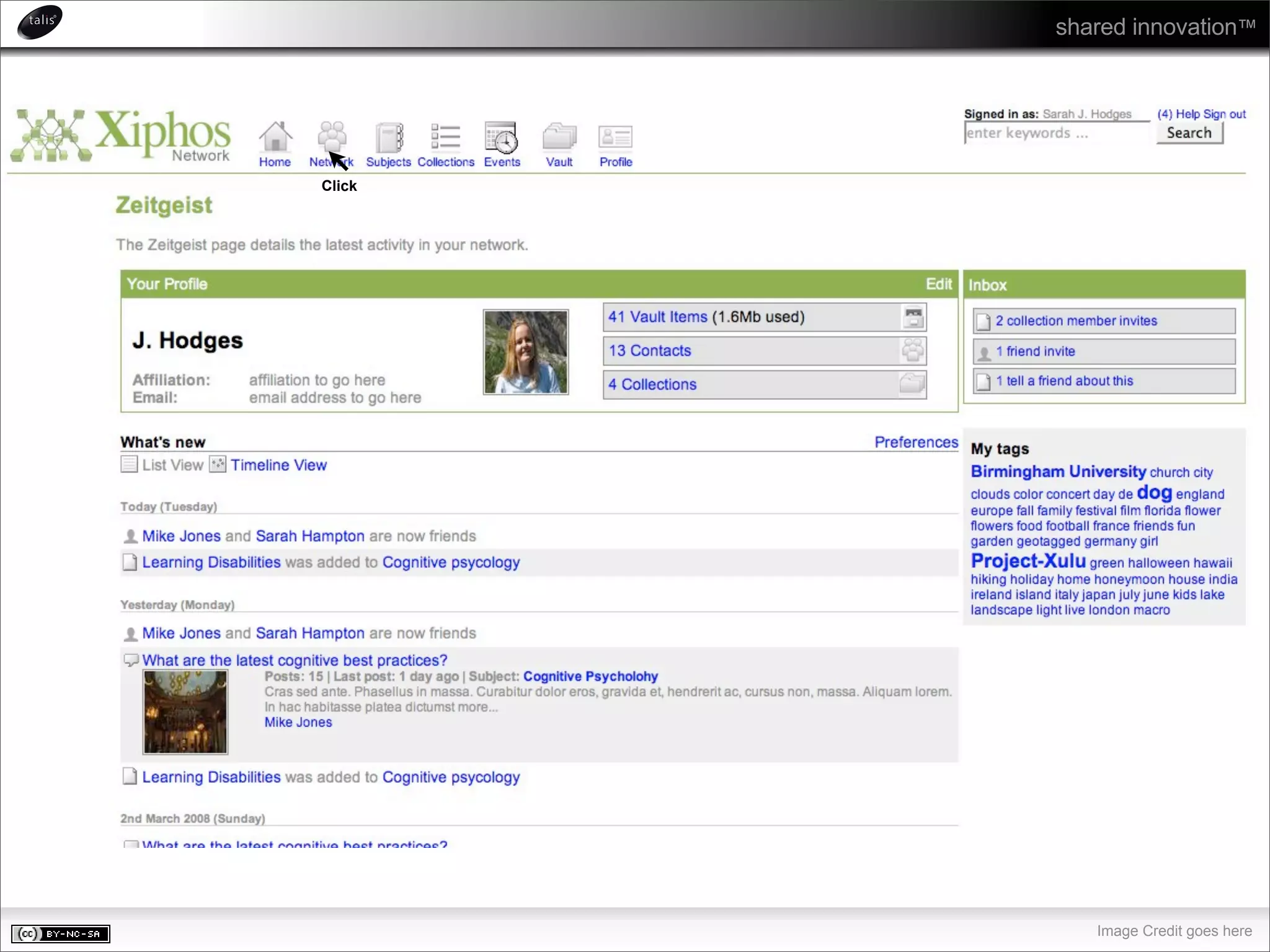1270x952 pixels.
Task: Open Sarah Hampton under Yesterday (Monday)
Action: tap(310, 633)
